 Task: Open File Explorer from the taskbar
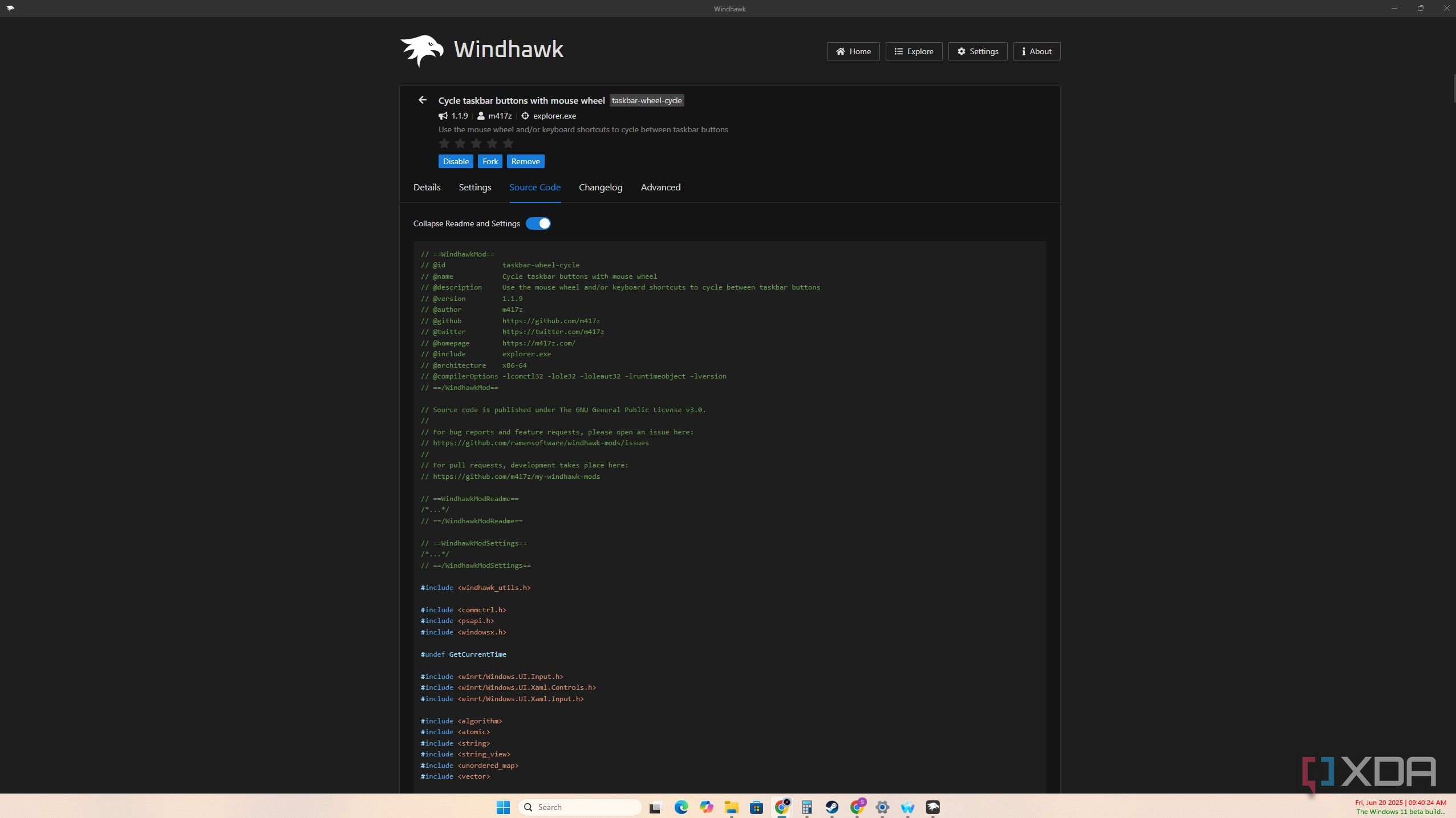[731, 807]
